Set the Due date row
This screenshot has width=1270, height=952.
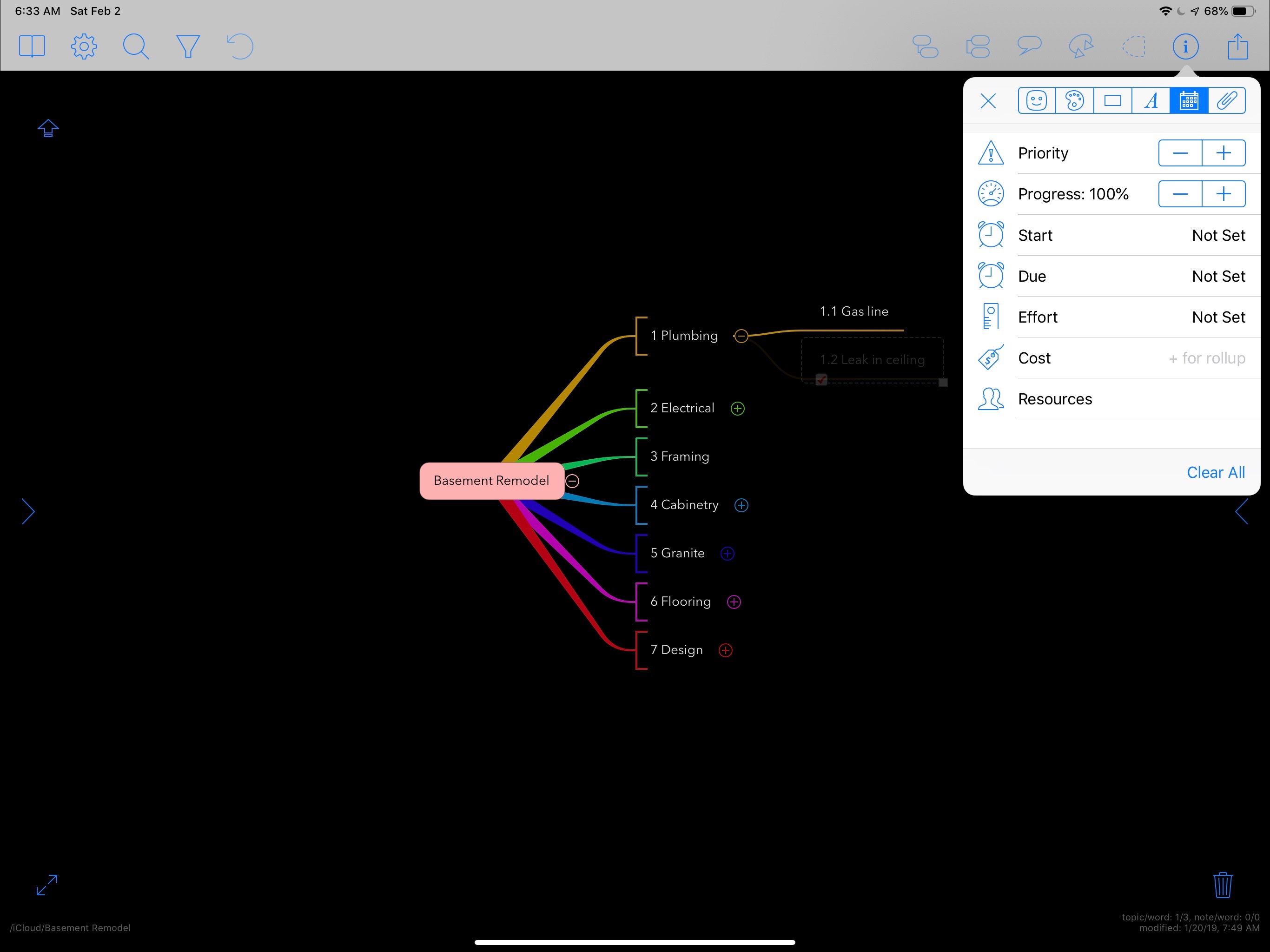click(x=1111, y=276)
